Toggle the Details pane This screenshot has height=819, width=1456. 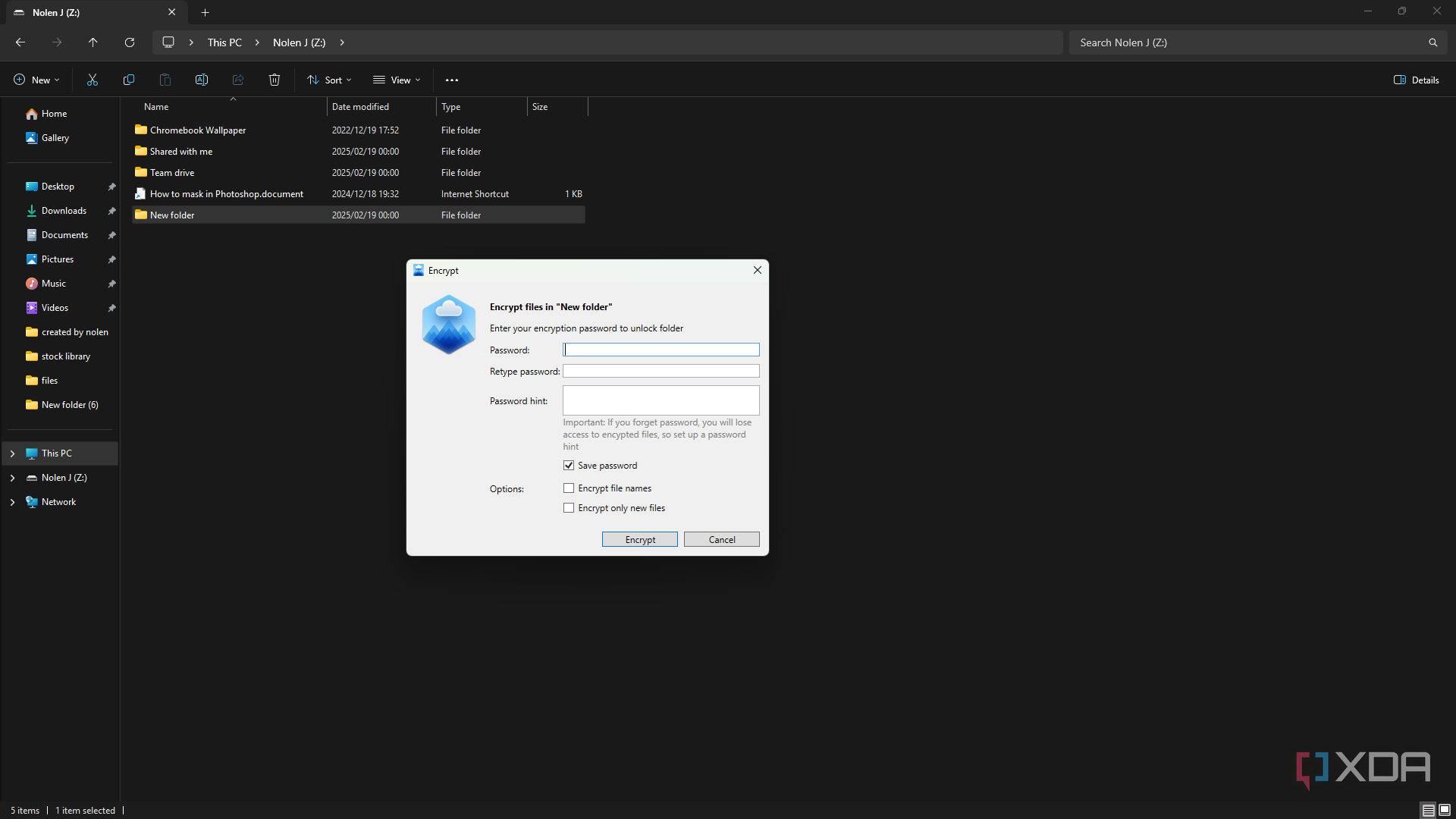(1417, 80)
